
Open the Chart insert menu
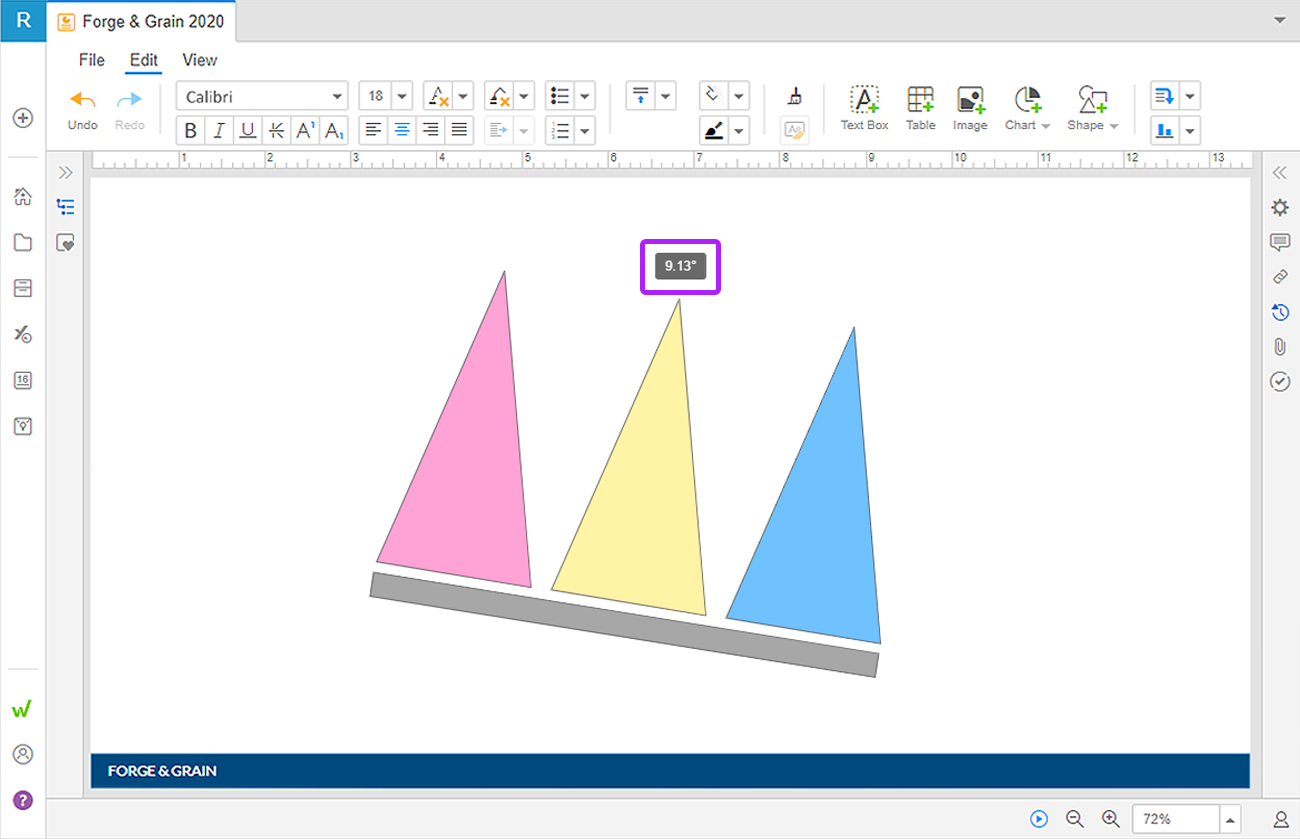[1027, 108]
